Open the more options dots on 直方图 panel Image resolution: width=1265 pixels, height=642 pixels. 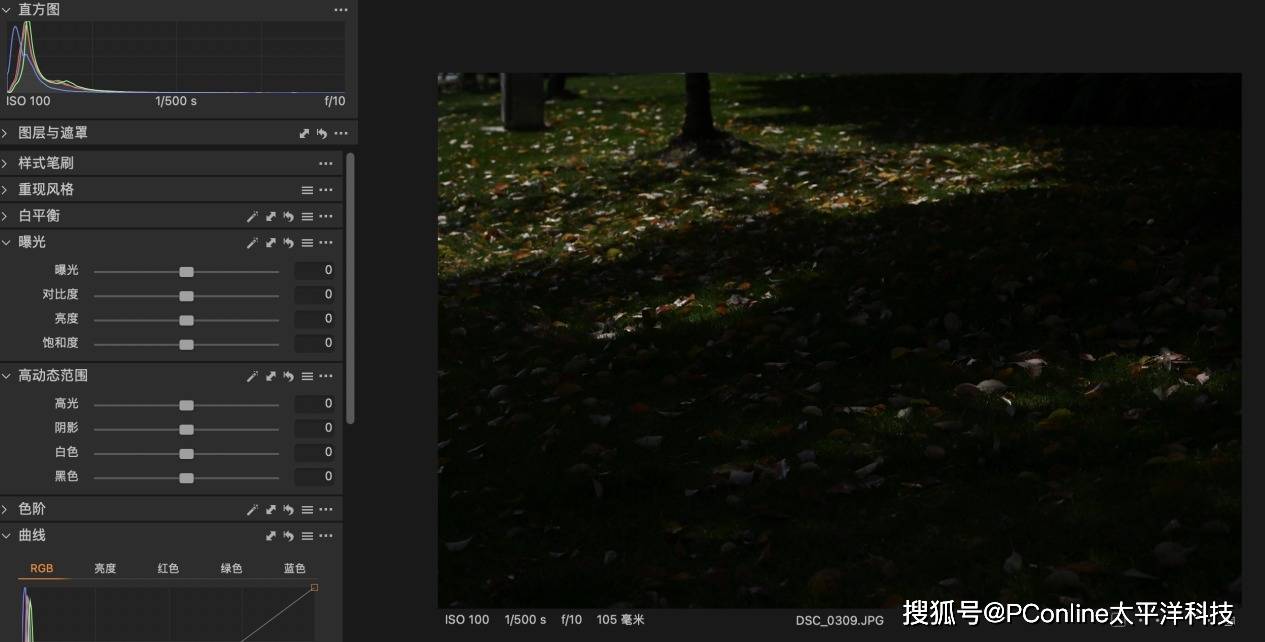point(340,9)
